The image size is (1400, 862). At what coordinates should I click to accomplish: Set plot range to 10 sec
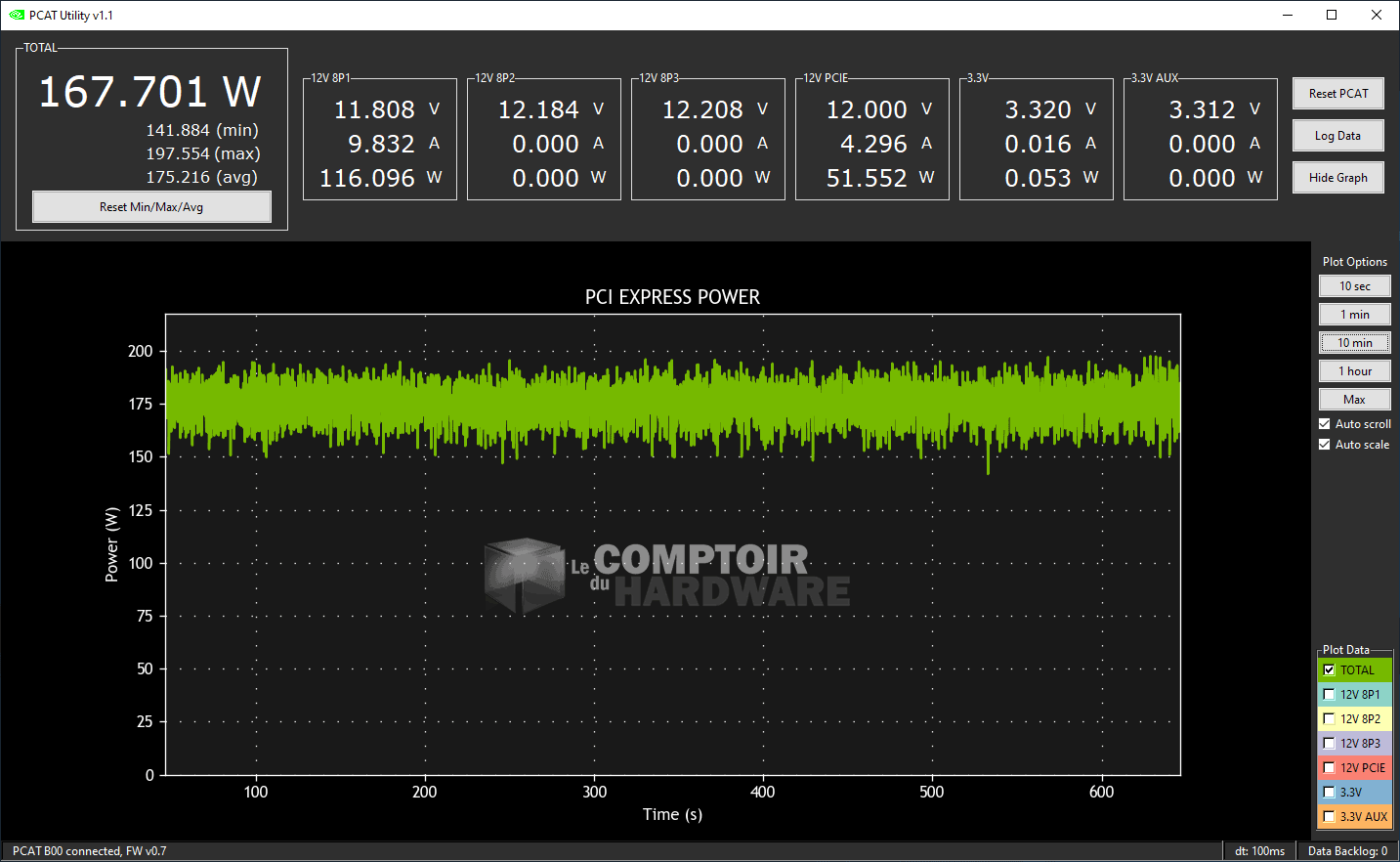click(x=1354, y=286)
